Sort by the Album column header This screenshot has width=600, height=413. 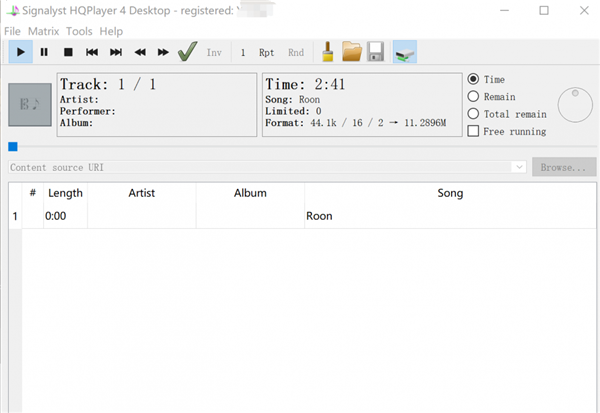click(x=250, y=193)
